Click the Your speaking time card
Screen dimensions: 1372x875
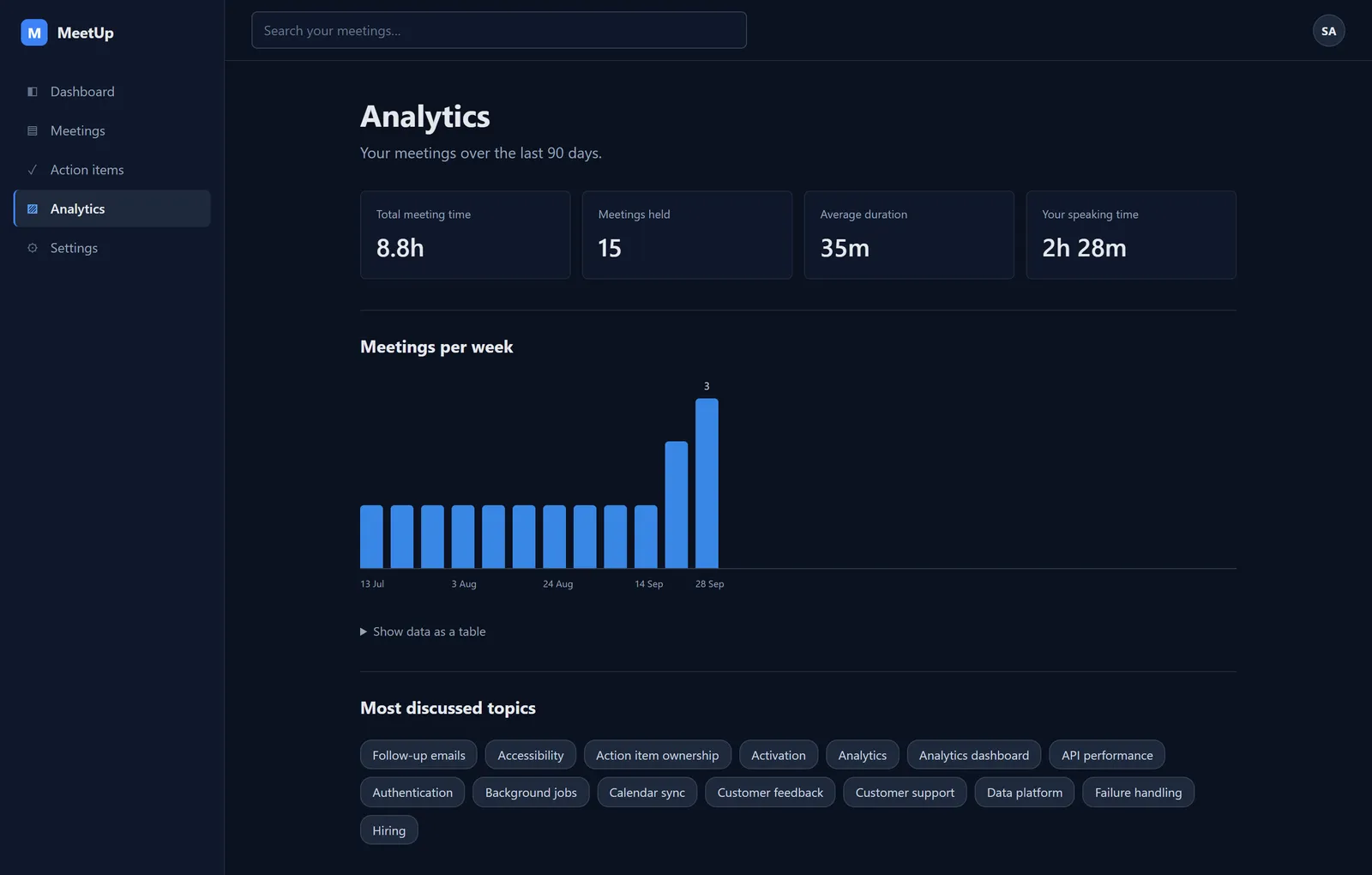(1131, 235)
